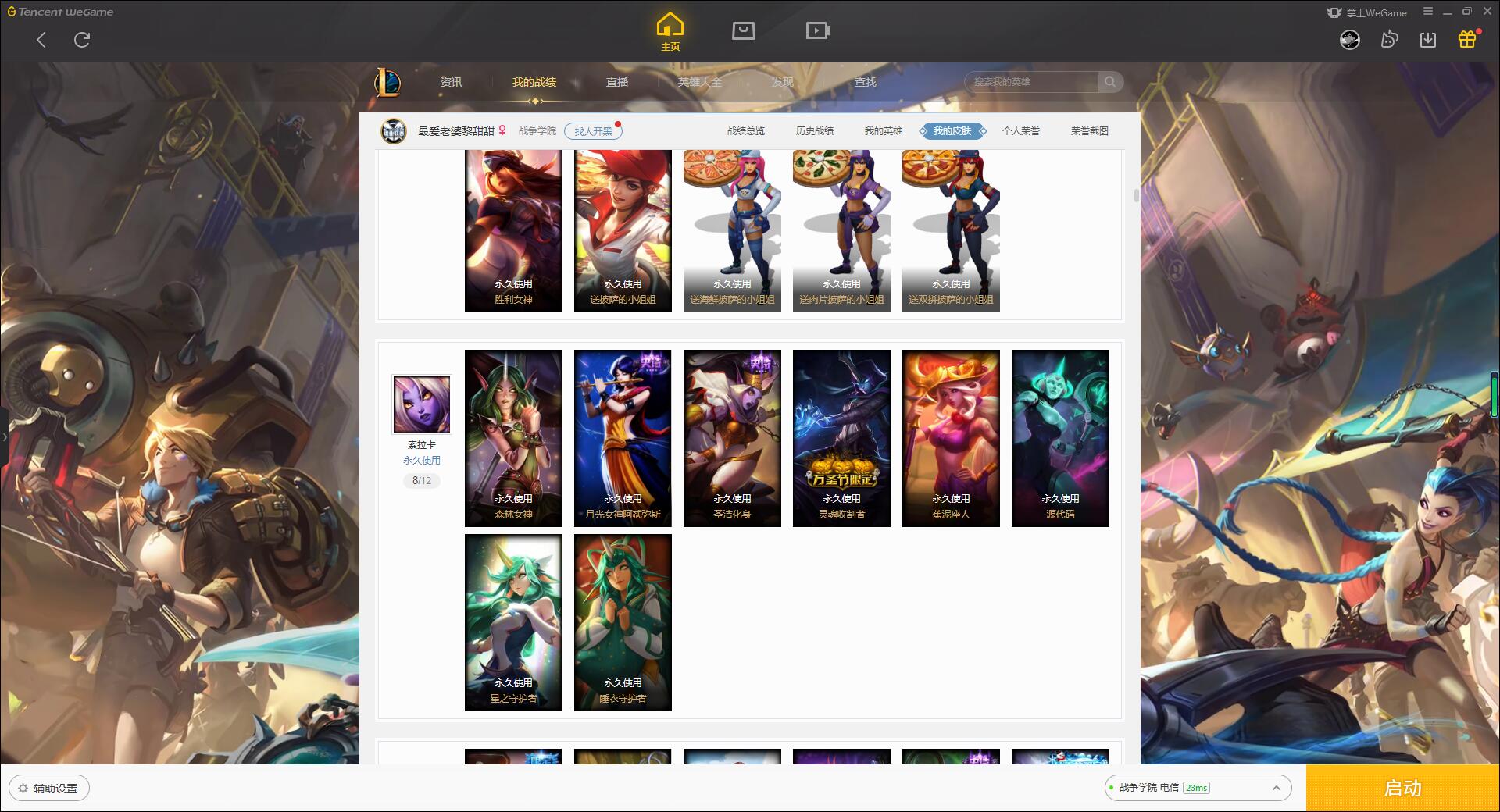
Task: Click the Tencent WeGame logo
Action: click(x=60, y=12)
